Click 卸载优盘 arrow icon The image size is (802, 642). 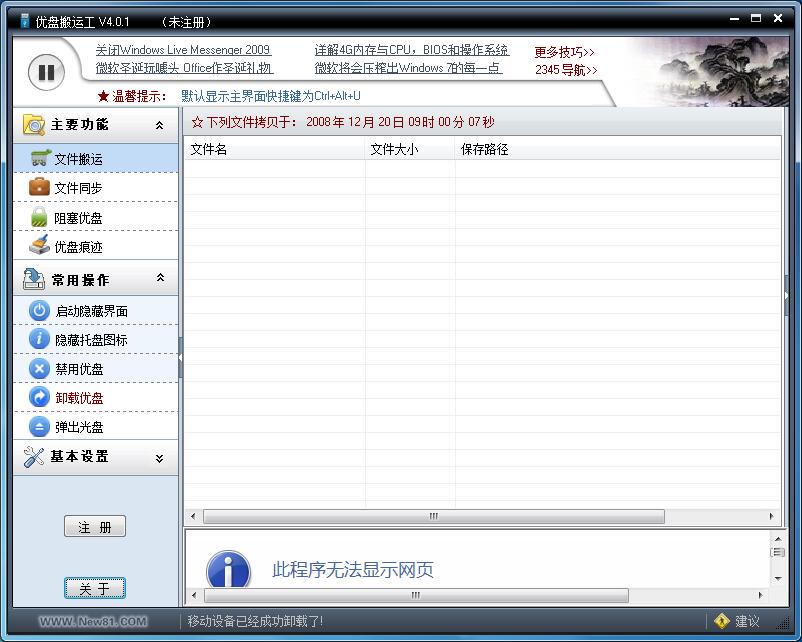pyautogui.click(x=39, y=398)
